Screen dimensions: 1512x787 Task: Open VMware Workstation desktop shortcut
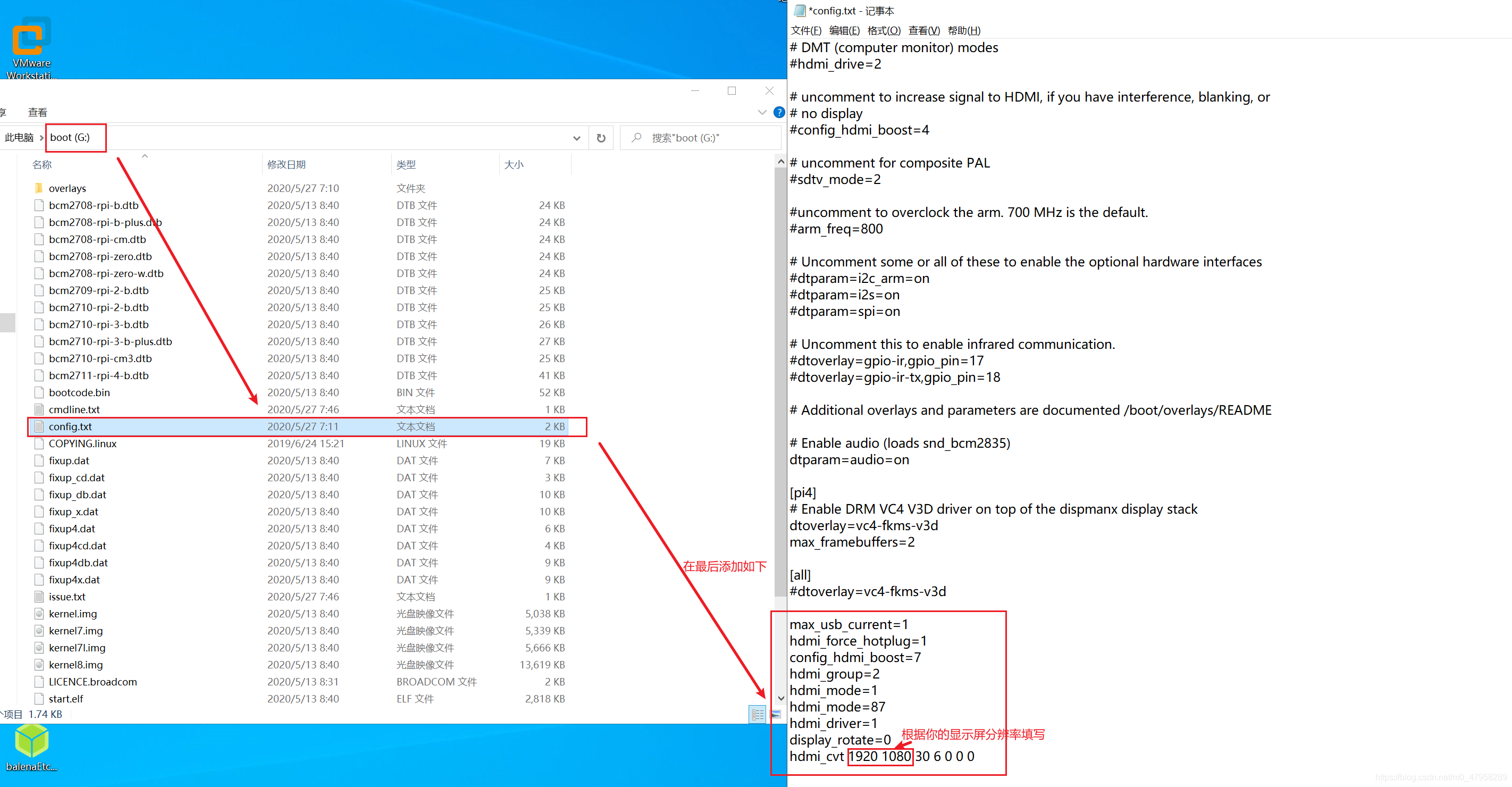click(x=31, y=47)
